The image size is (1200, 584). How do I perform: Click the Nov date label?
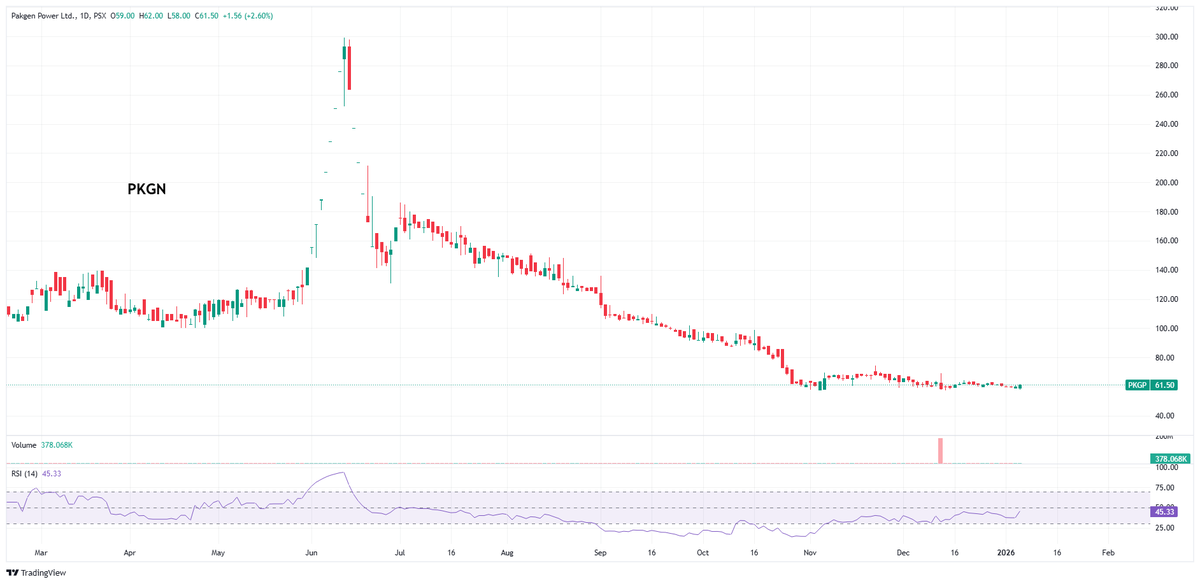pyautogui.click(x=811, y=551)
